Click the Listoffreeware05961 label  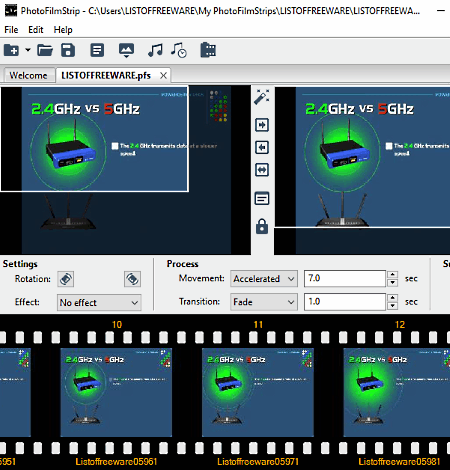pyautogui.click(x=116, y=462)
